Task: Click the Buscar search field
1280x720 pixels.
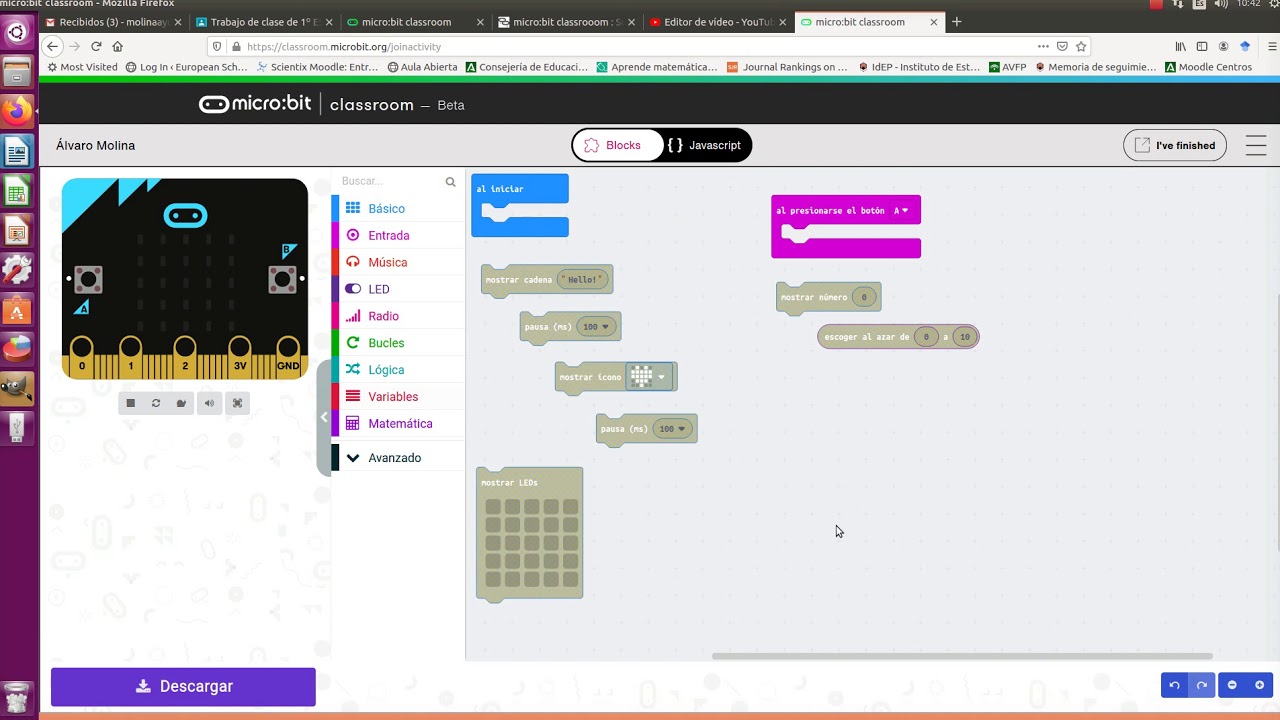Action: [x=390, y=182]
